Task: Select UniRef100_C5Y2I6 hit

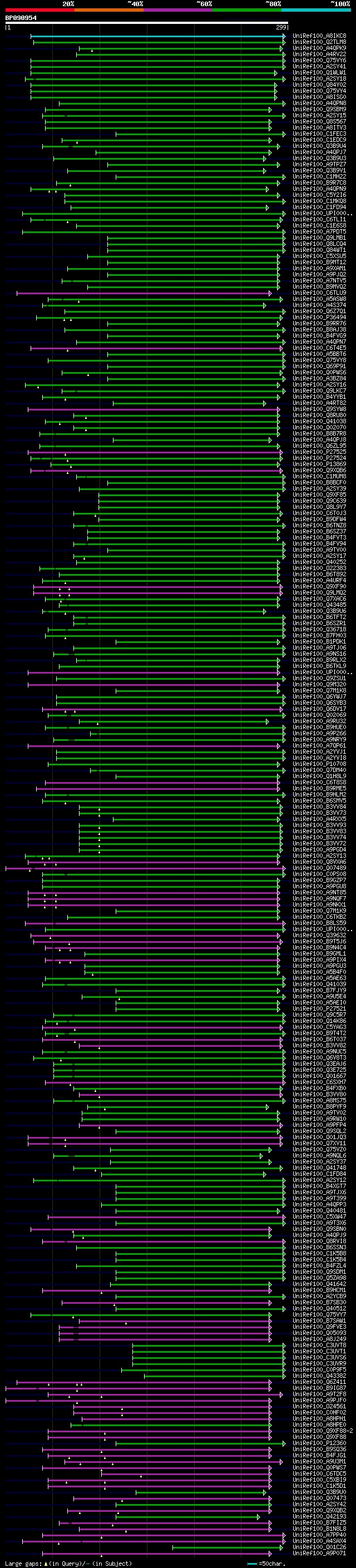Action: [x=319, y=195]
